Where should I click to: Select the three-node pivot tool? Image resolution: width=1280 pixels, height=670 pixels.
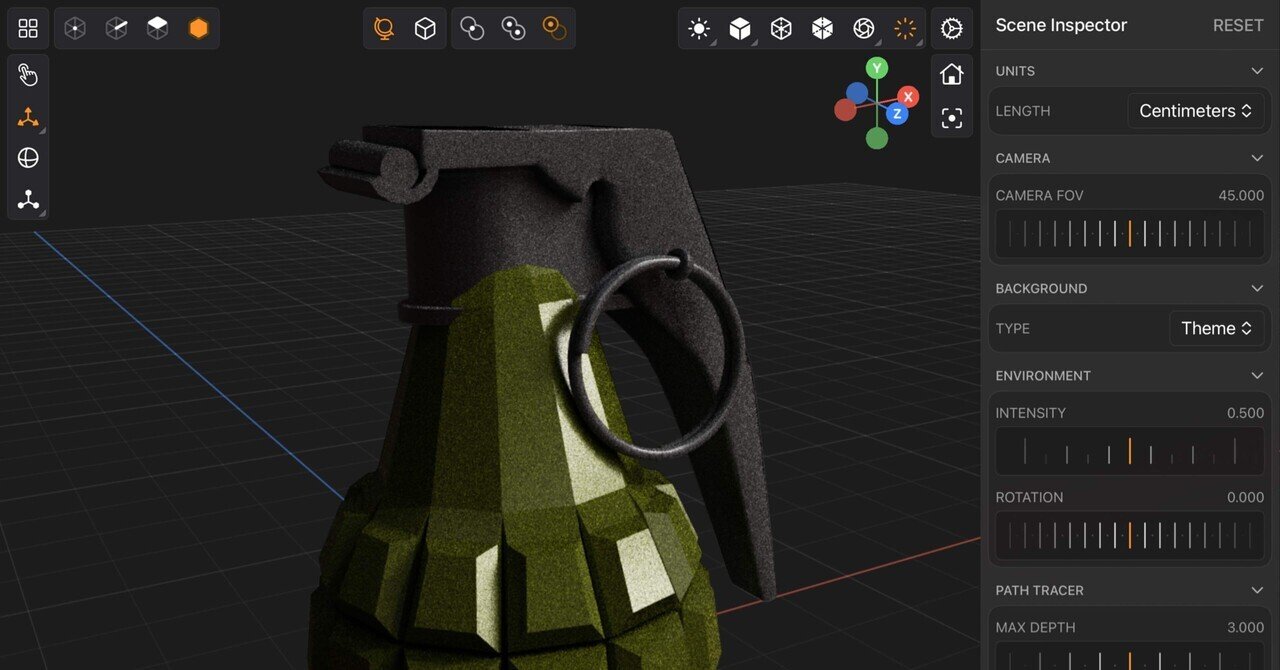(x=28, y=199)
